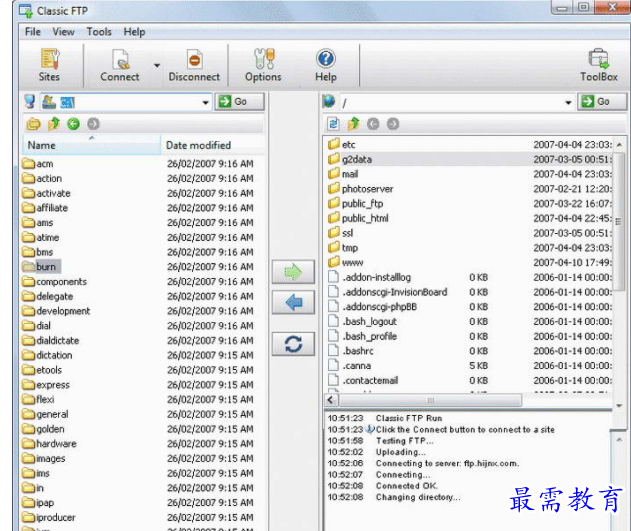This screenshot has width=631, height=531.
Task: Open the ToolBox
Action: (598, 65)
